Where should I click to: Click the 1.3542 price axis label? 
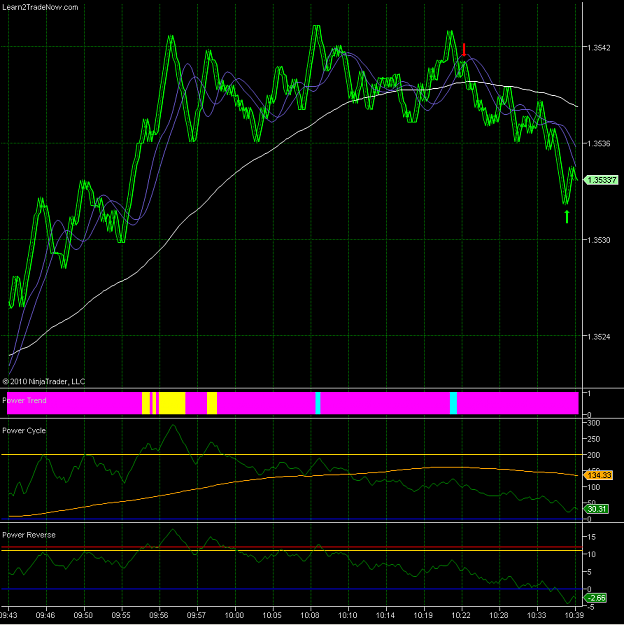pos(598,47)
